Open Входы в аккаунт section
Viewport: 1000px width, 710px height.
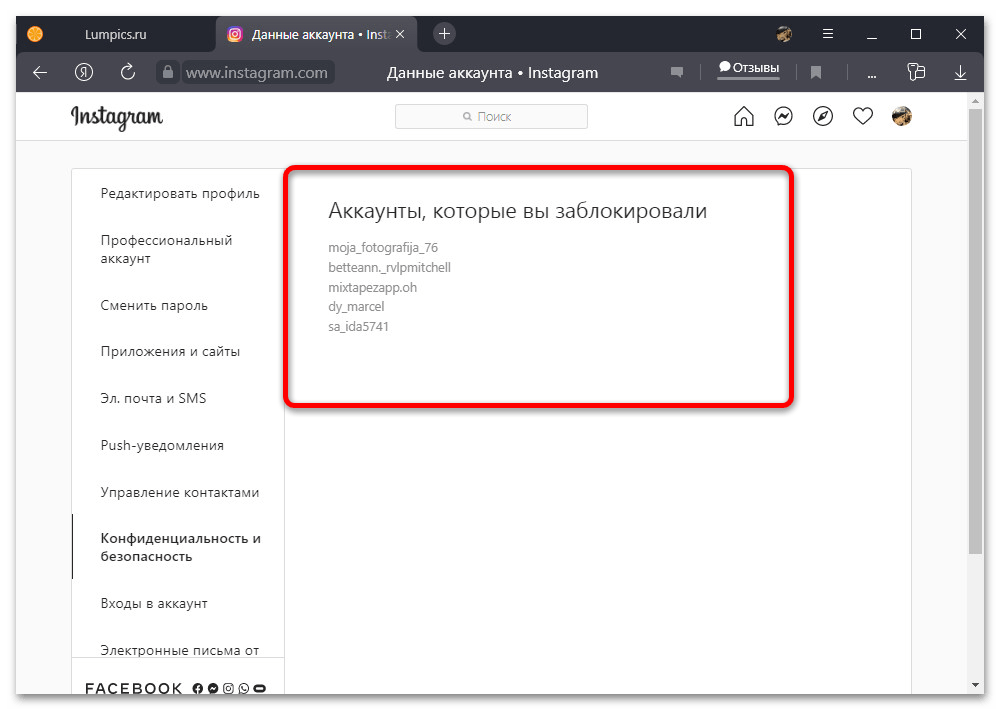tap(154, 603)
